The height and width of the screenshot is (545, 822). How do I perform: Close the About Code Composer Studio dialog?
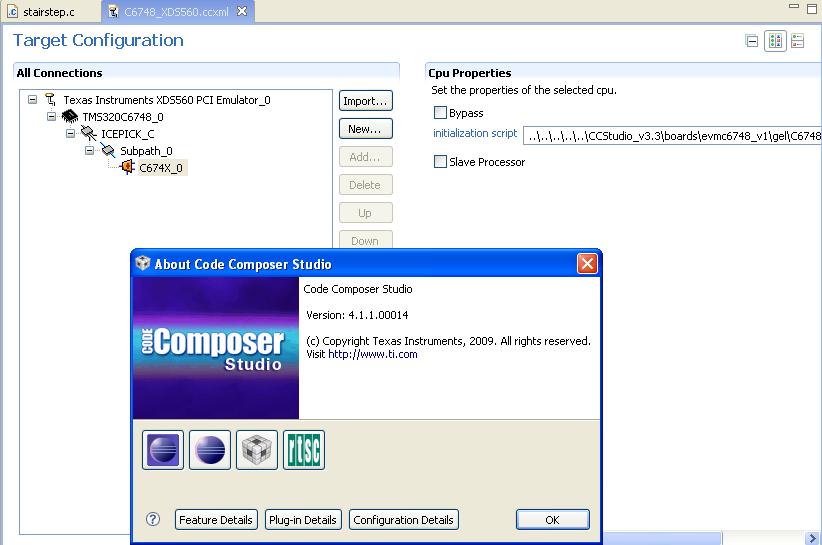tap(587, 264)
